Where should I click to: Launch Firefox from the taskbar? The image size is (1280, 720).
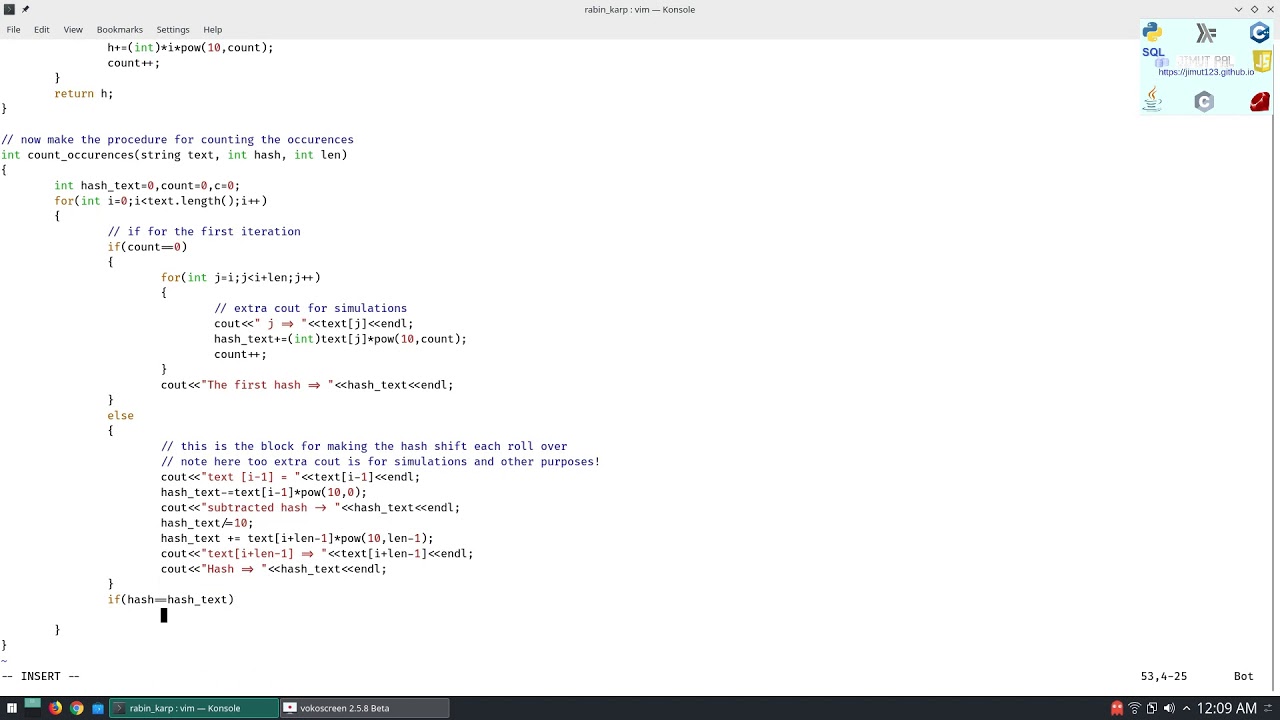point(55,708)
